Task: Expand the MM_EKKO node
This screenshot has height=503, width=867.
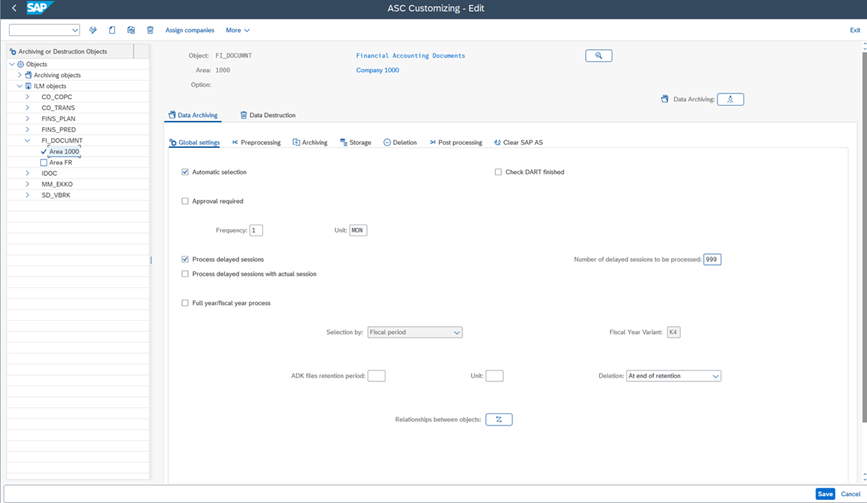Action: coord(27,184)
